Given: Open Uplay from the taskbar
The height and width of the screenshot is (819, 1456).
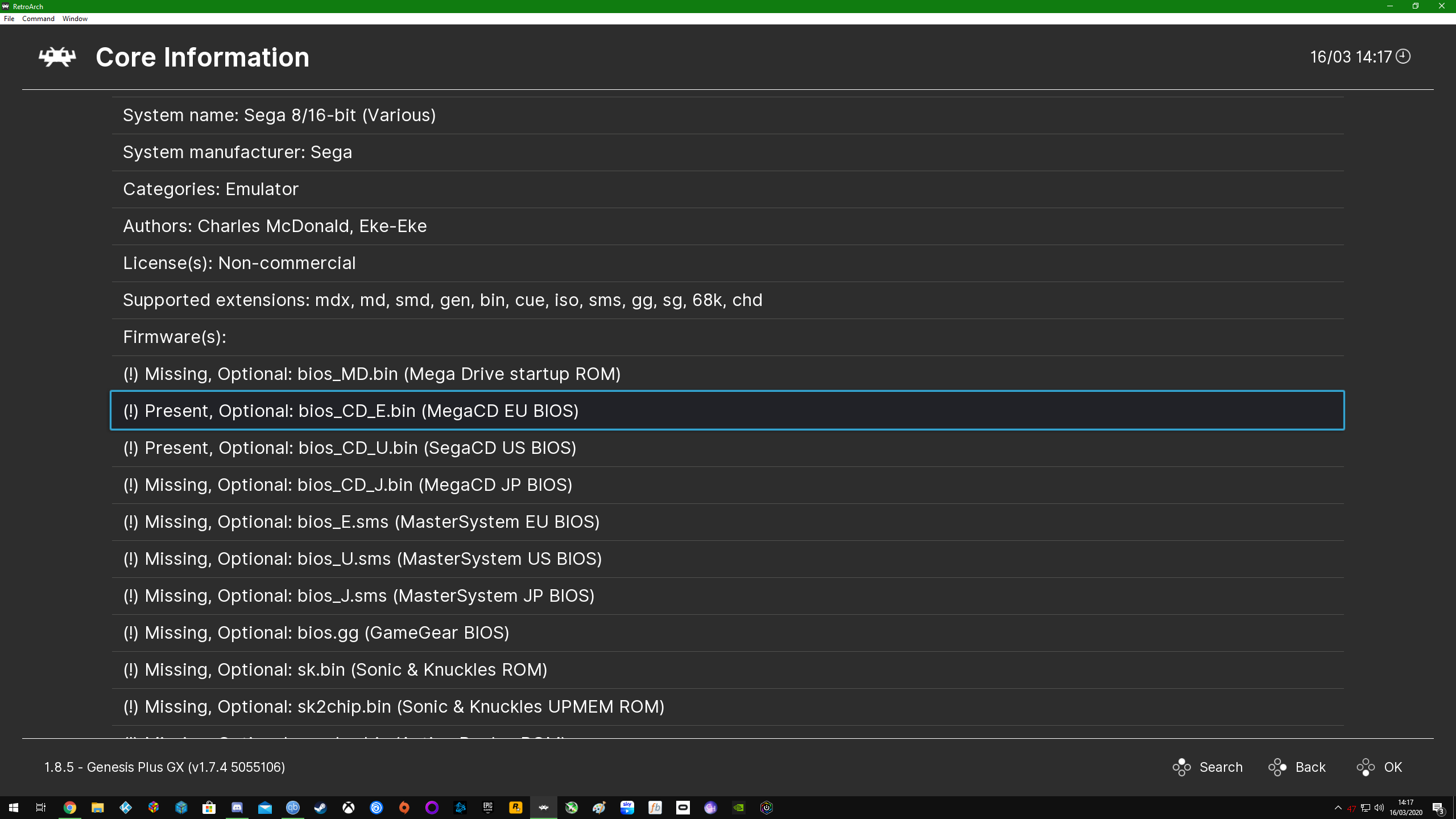Looking at the screenshot, I should coord(377,808).
